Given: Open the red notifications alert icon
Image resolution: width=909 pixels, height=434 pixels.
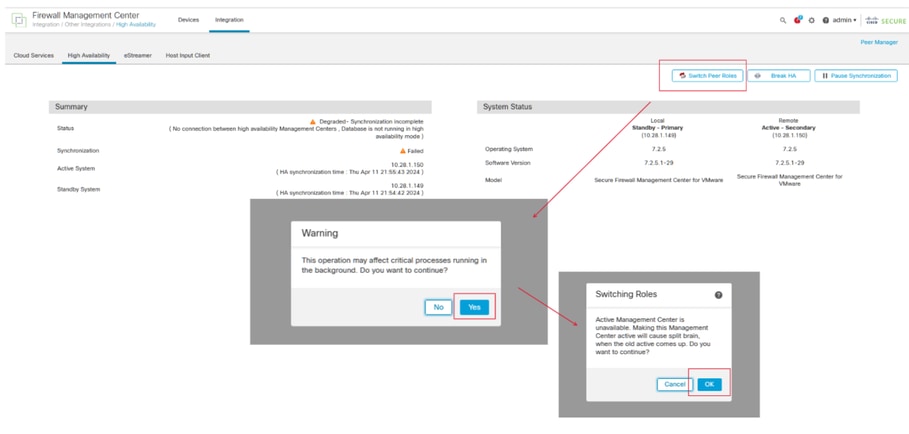Looking at the screenshot, I should point(798,20).
